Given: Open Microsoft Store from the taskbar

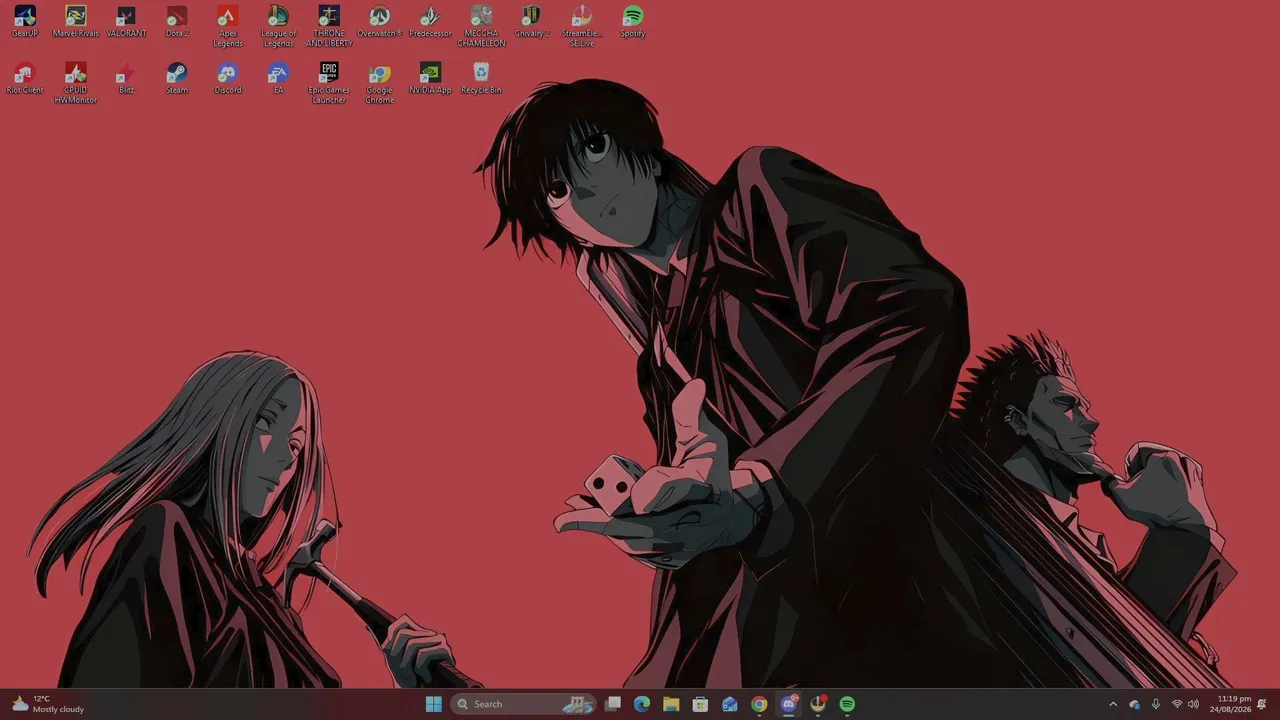Looking at the screenshot, I should pyautogui.click(x=700, y=704).
